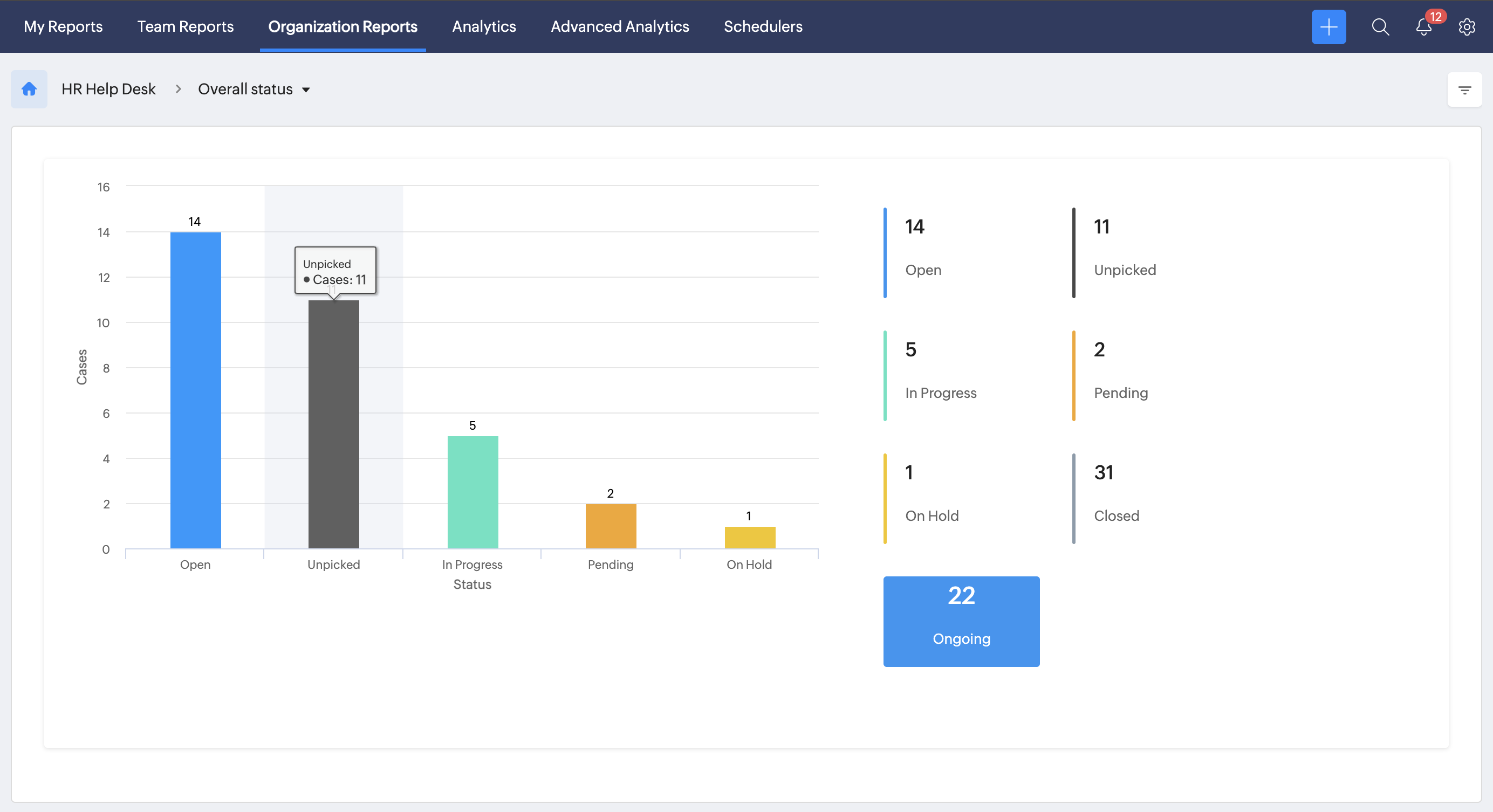Click the blue plus add button

click(1328, 26)
